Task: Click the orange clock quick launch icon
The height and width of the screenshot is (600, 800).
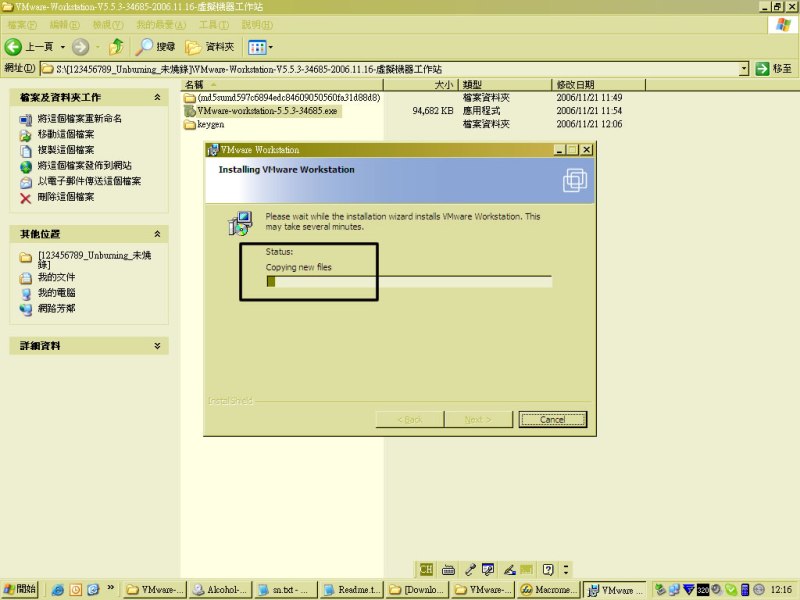Action: (x=76, y=590)
